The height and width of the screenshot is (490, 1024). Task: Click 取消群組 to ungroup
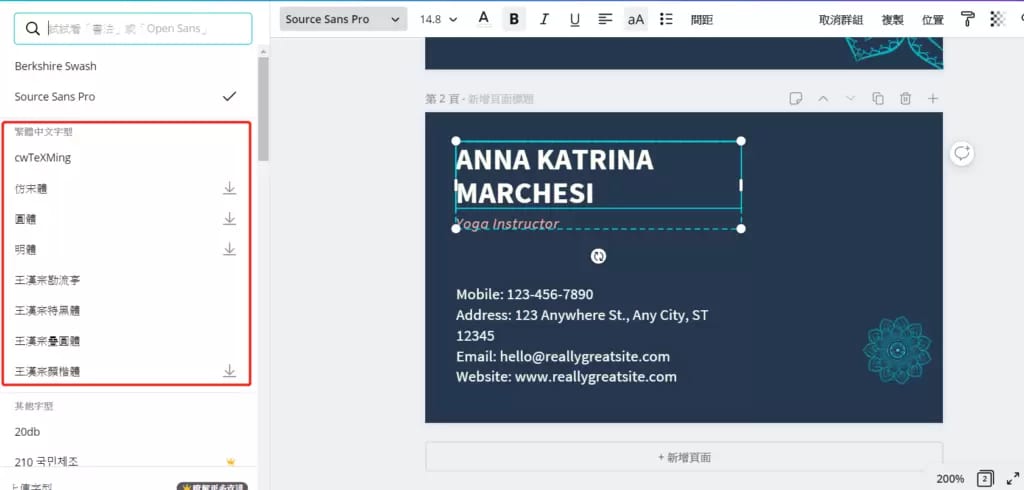pyautogui.click(x=841, y=20)
